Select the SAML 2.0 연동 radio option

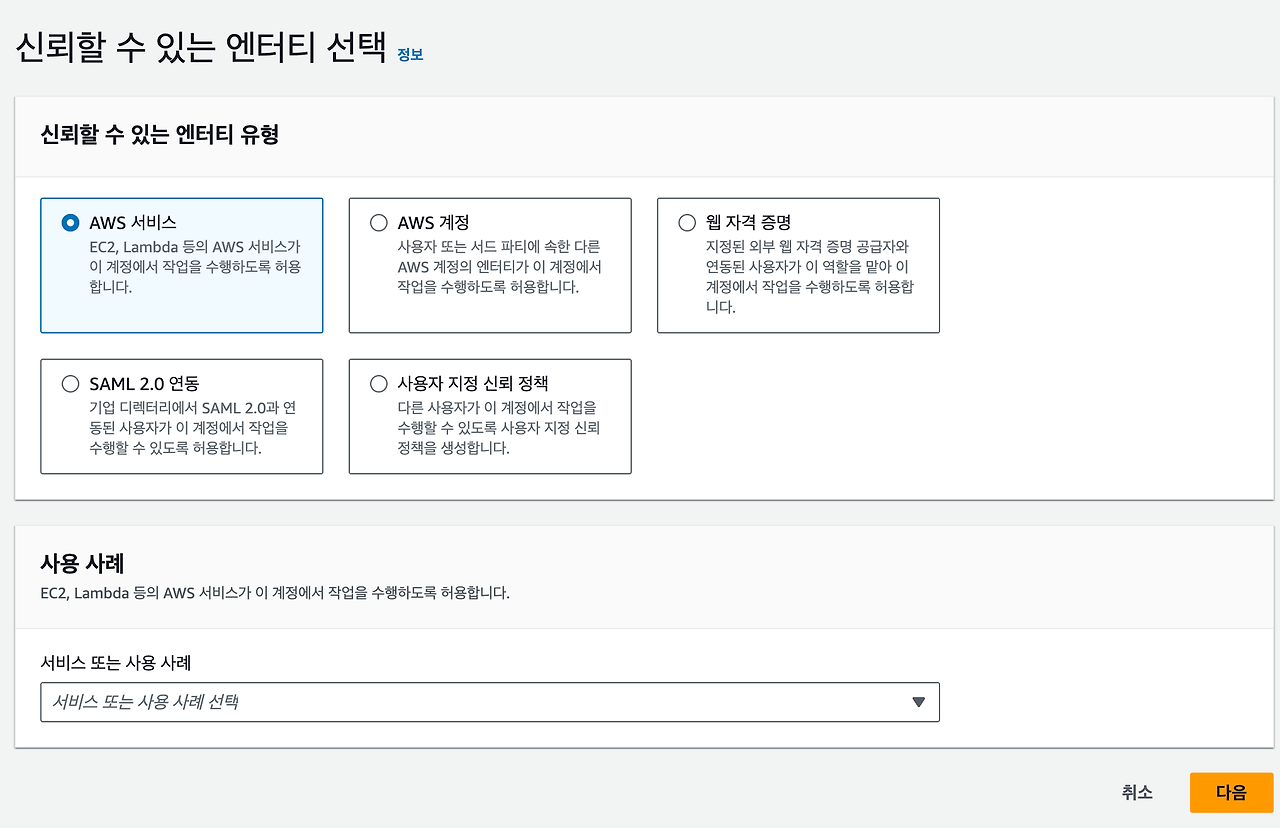point(70,384)
